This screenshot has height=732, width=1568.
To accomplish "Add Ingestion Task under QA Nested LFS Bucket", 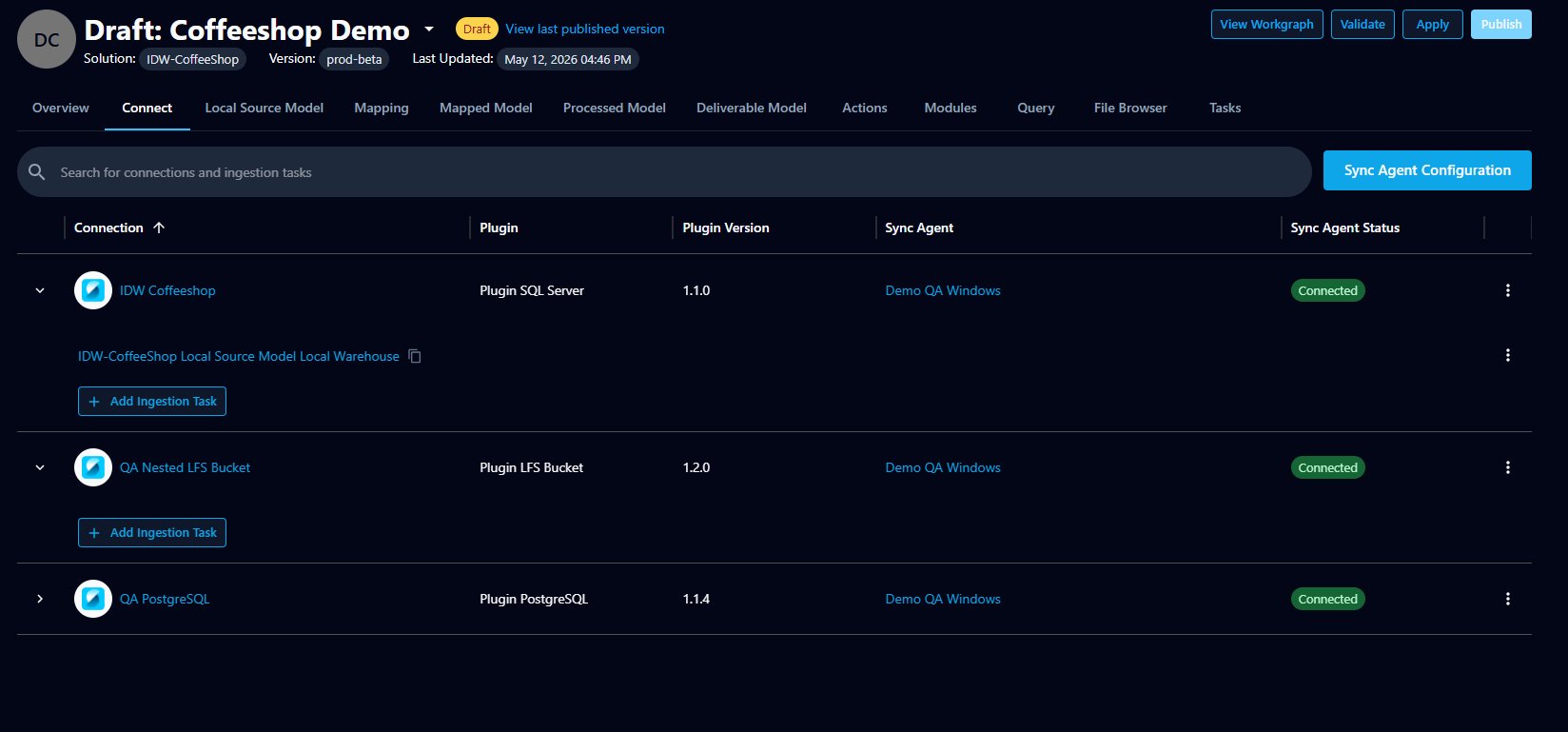I will click(x=152, y=533).
